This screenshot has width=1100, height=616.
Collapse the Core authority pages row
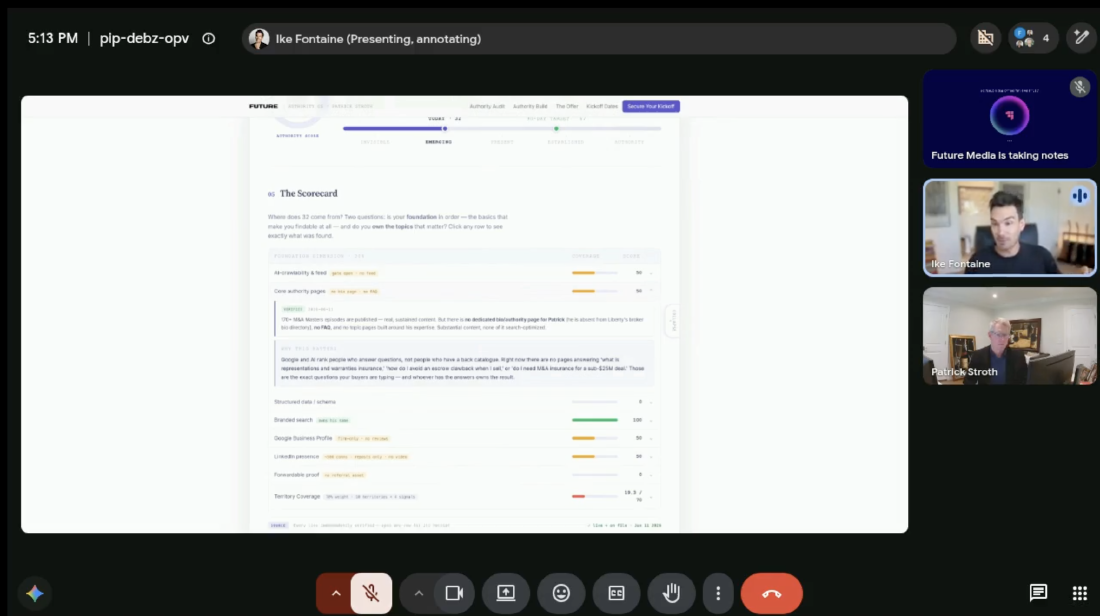(464, 291)
